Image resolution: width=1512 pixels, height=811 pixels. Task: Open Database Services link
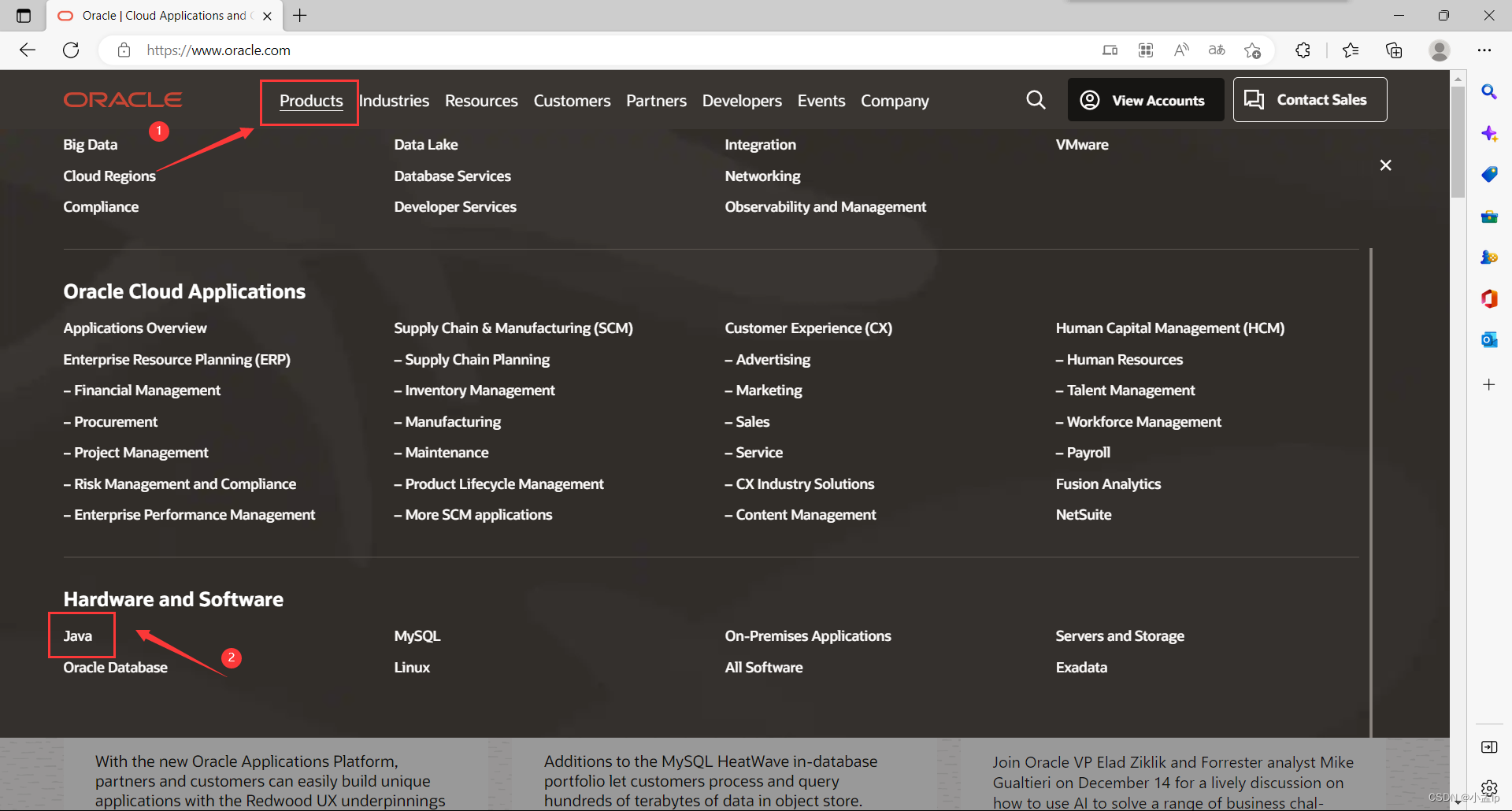coord(452,176)
